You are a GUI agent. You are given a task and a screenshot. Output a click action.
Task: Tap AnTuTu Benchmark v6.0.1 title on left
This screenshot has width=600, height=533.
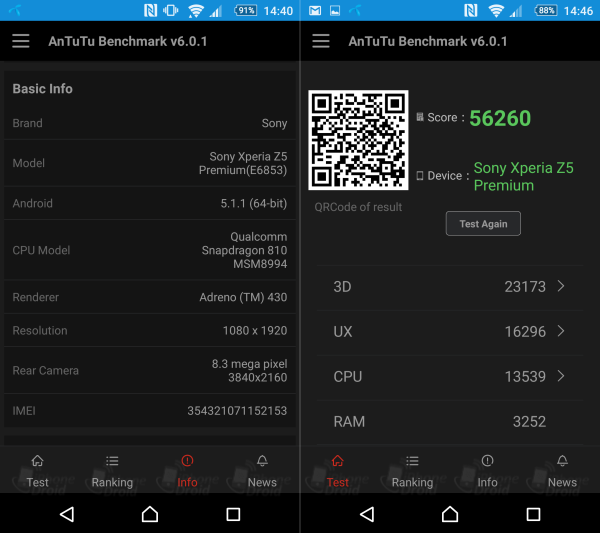[128, 41]
